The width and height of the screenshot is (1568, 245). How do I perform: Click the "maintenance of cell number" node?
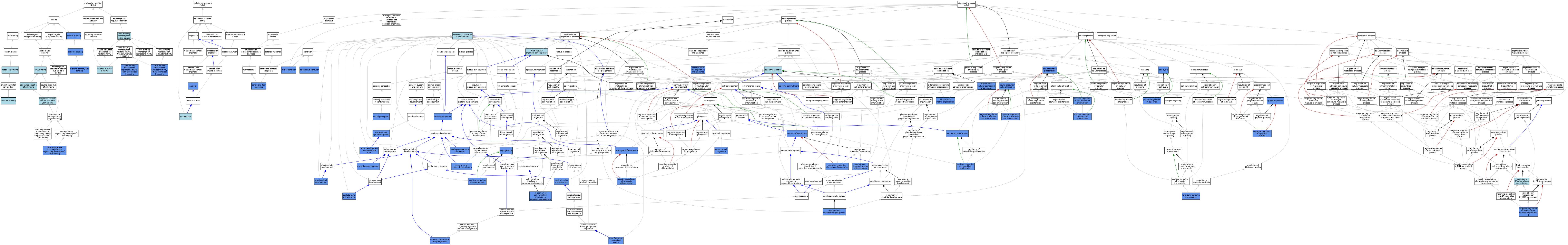coord(713,36)
